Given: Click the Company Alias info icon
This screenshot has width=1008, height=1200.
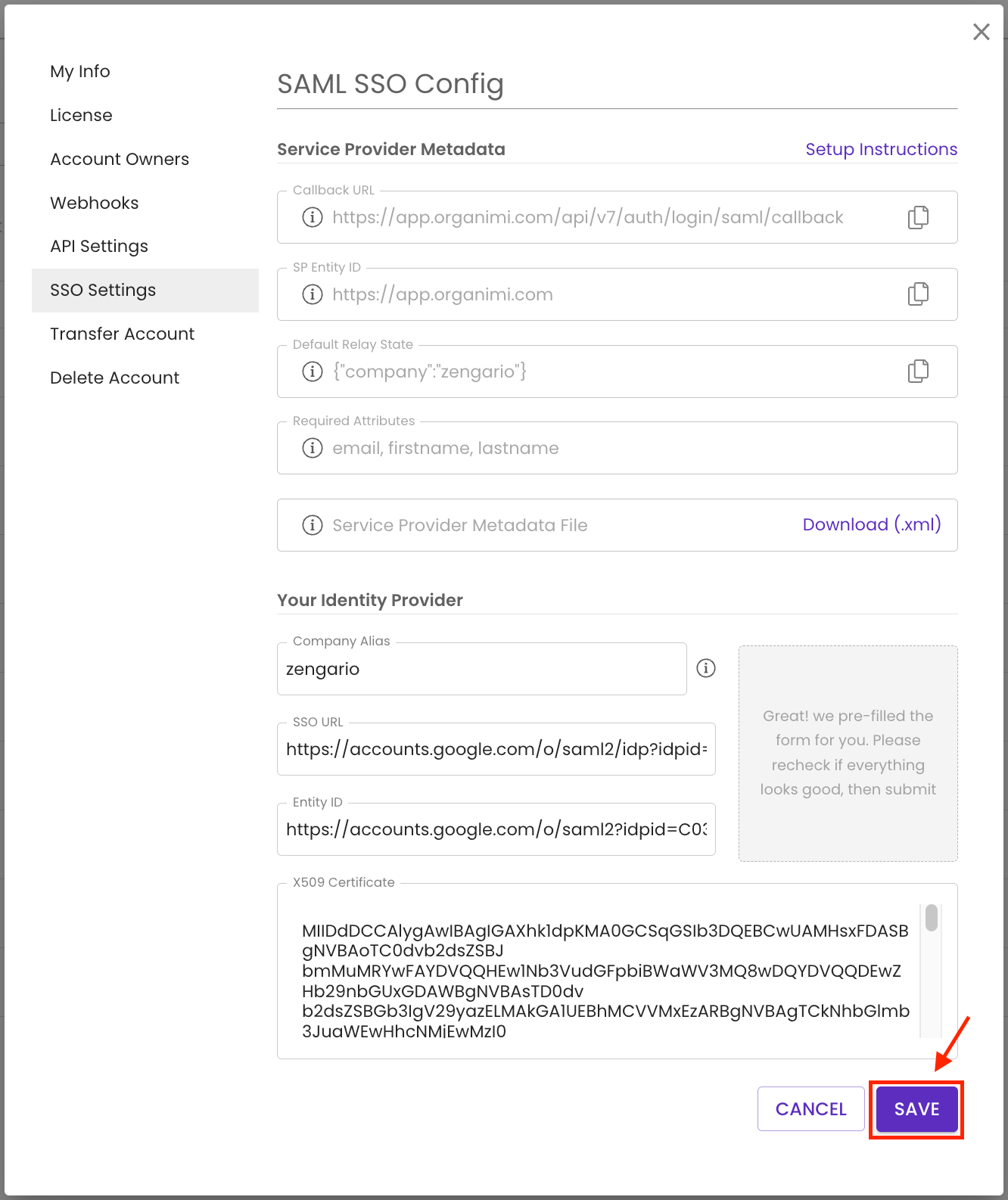Looking at the screenshot, I should (x=705, y=668).
